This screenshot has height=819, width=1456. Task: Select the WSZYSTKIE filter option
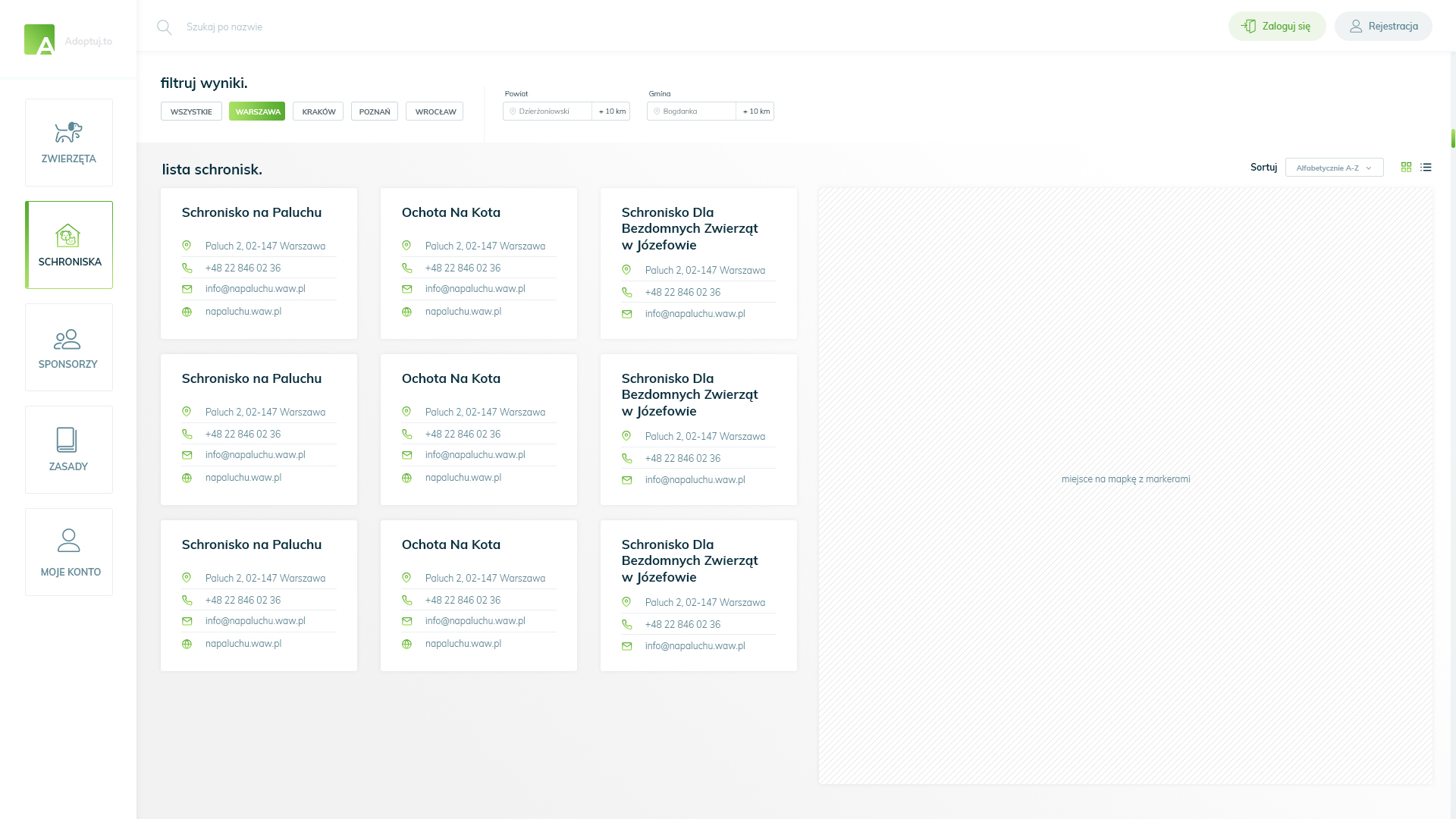coord(191,111)
